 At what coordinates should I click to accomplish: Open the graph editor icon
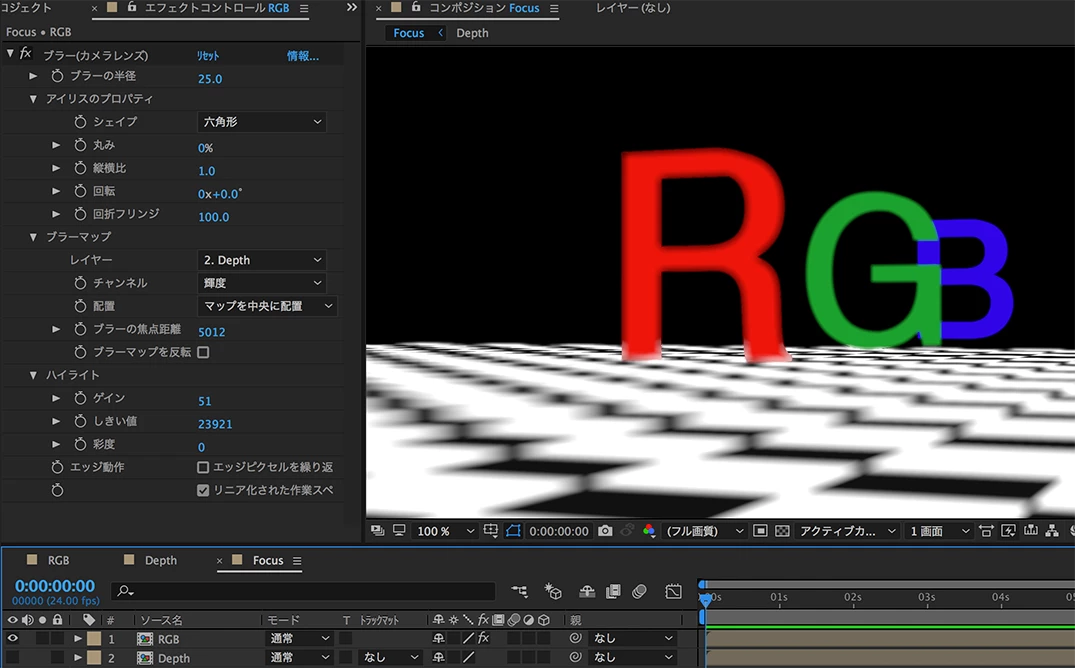point(673,591)
